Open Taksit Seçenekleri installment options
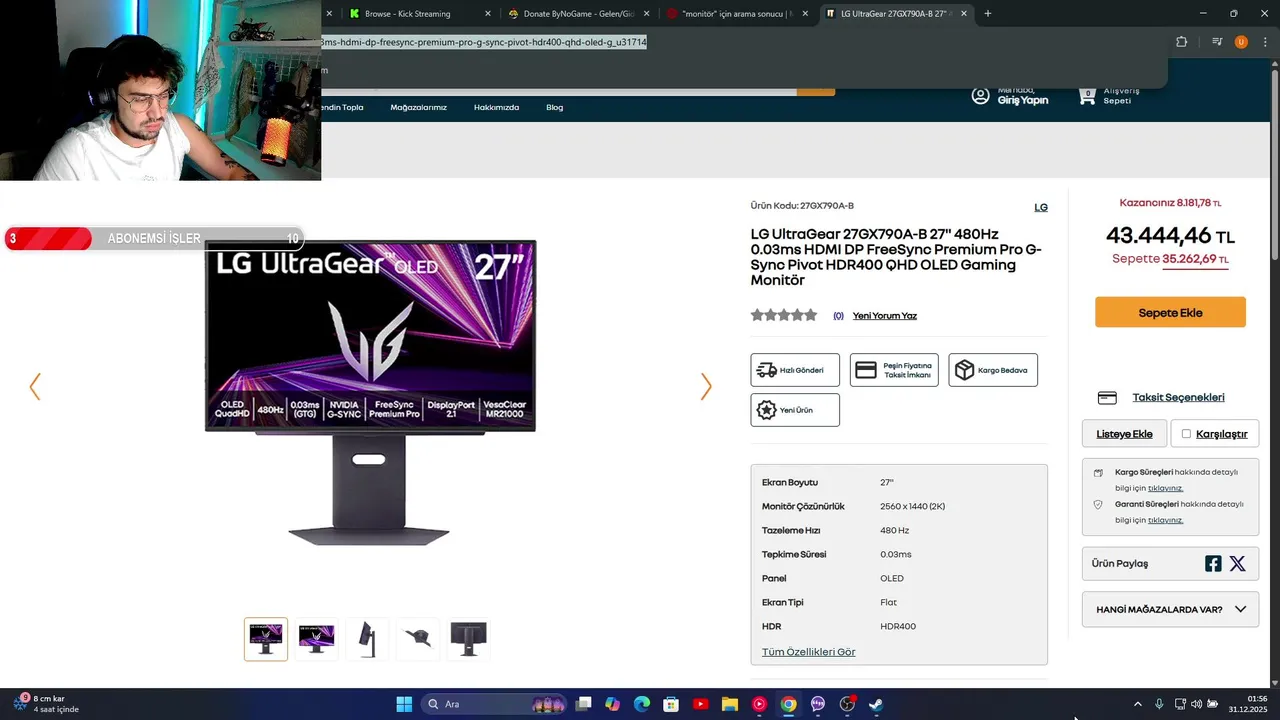Screen dimensions: 1280x720 [x=1178, y=397]
